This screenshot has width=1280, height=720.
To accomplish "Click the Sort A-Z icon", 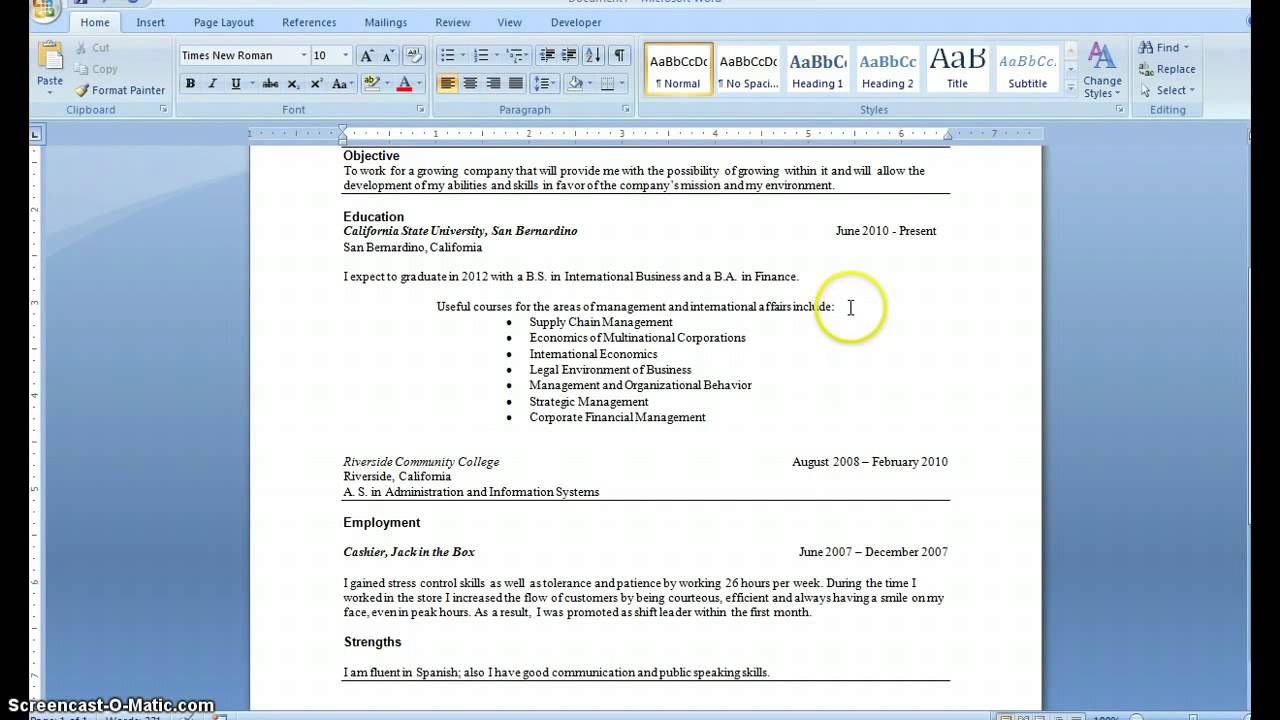I will click(x=594, y=56).
